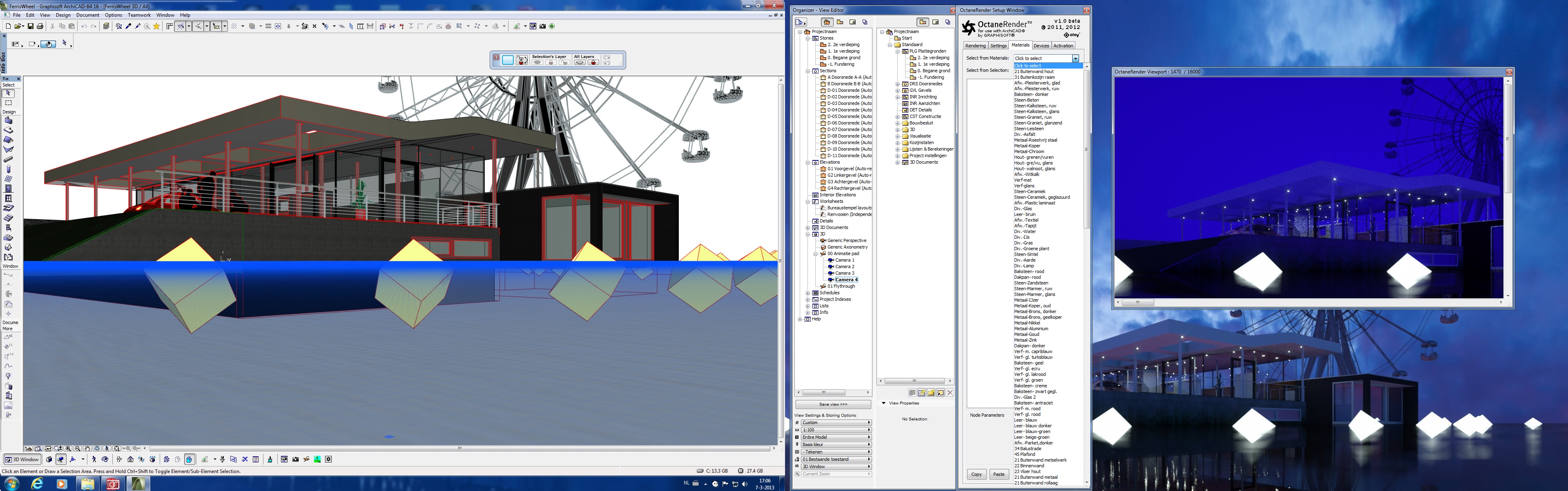
Task: Click the Save view button
Action: [x=833, y=404]
